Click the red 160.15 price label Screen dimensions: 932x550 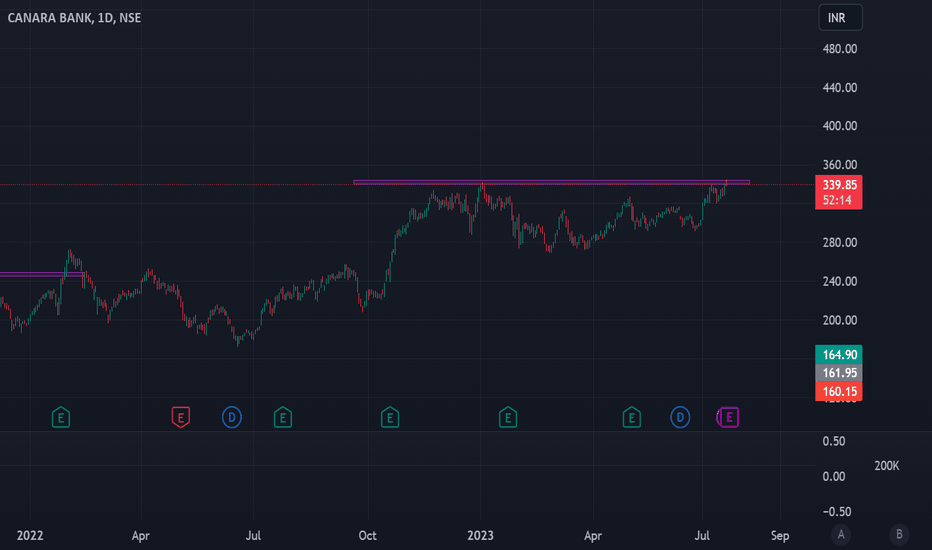839,391
